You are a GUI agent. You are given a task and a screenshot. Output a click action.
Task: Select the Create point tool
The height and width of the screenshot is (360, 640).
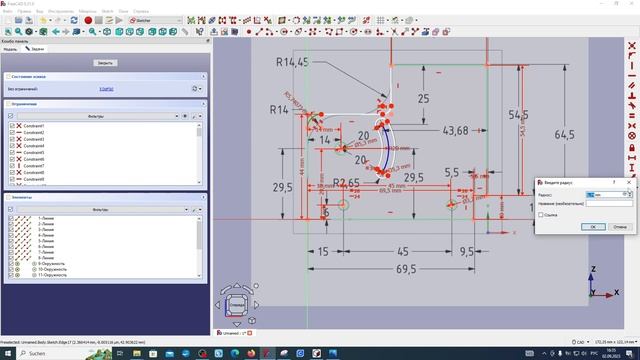pos(249,31)
